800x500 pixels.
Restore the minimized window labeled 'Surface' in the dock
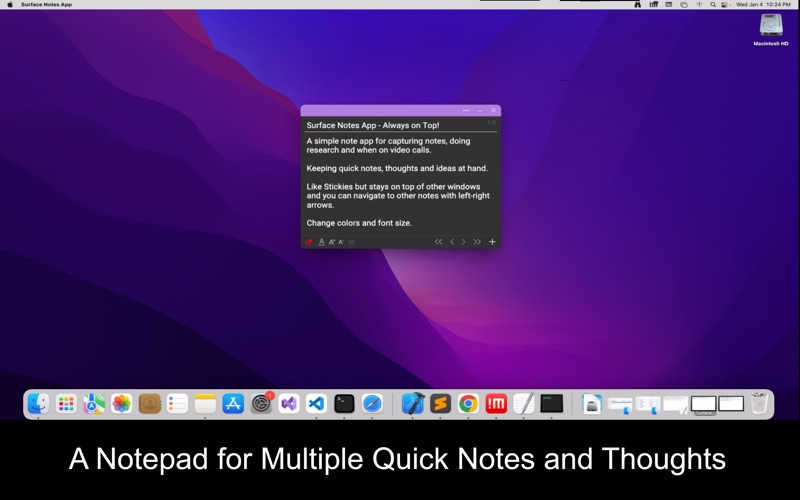tap(704, 404)
